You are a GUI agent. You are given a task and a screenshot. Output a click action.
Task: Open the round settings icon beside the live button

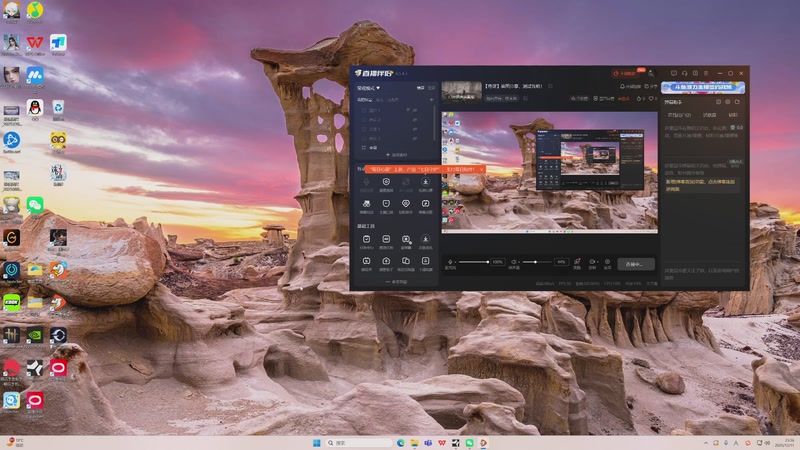click(607, 262)
